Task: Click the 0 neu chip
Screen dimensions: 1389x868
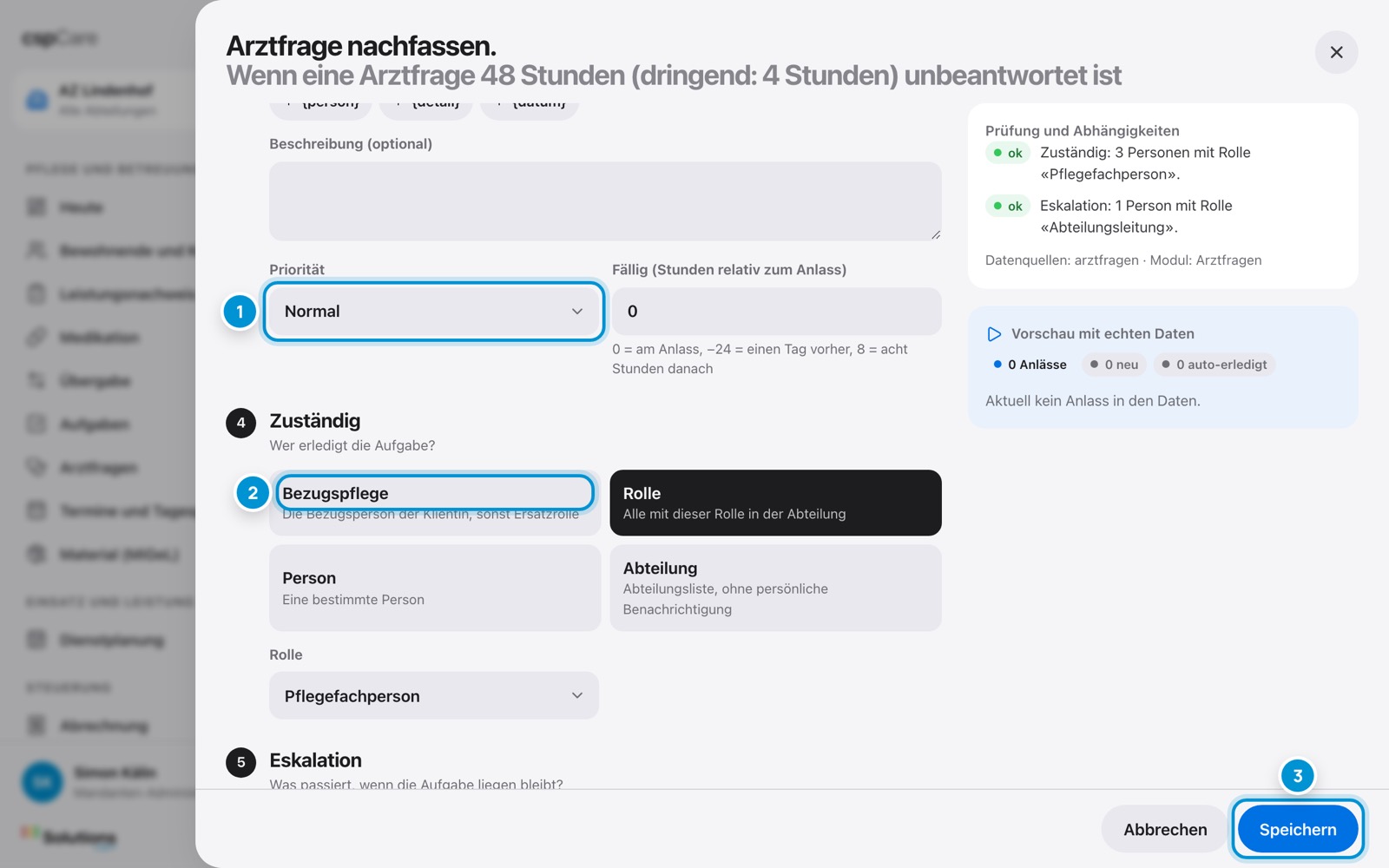Action: (1115, 365)
